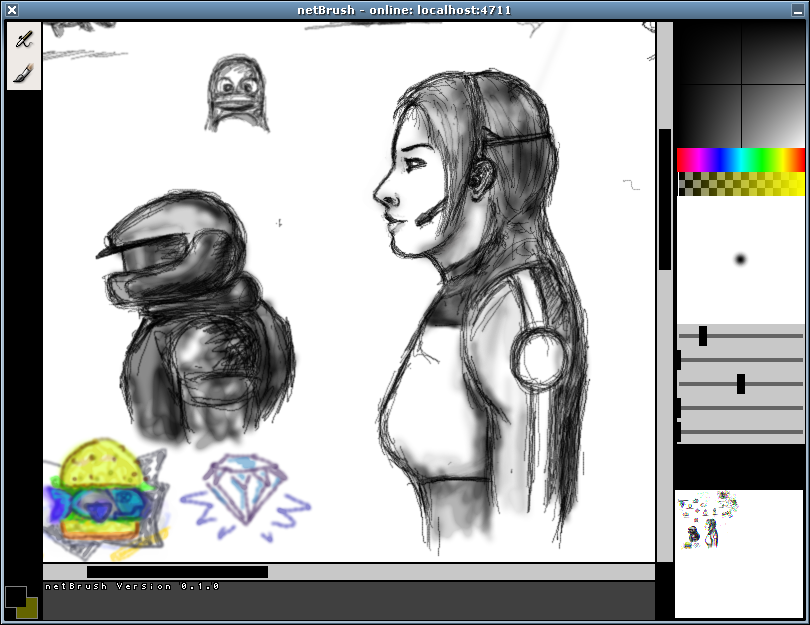This screenshot has height=625, width=810.
Task: Click the horizontal canvas scrollbar thumb
Action: (x=177, y=572)
